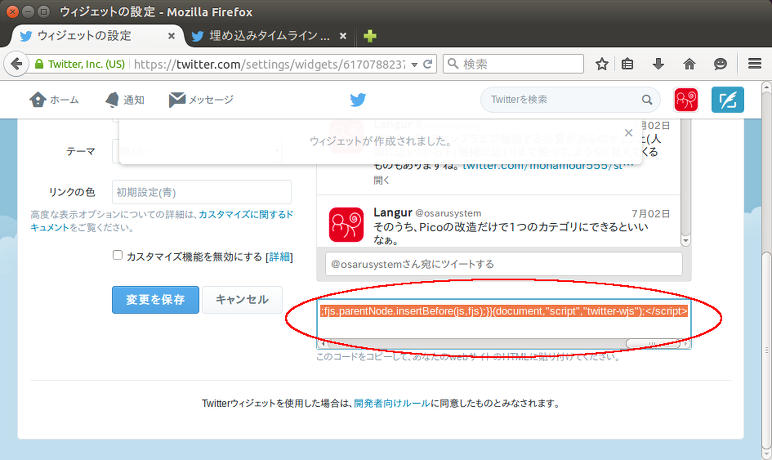
Task: Bookmark this page with the star icon
Action: 602,64
